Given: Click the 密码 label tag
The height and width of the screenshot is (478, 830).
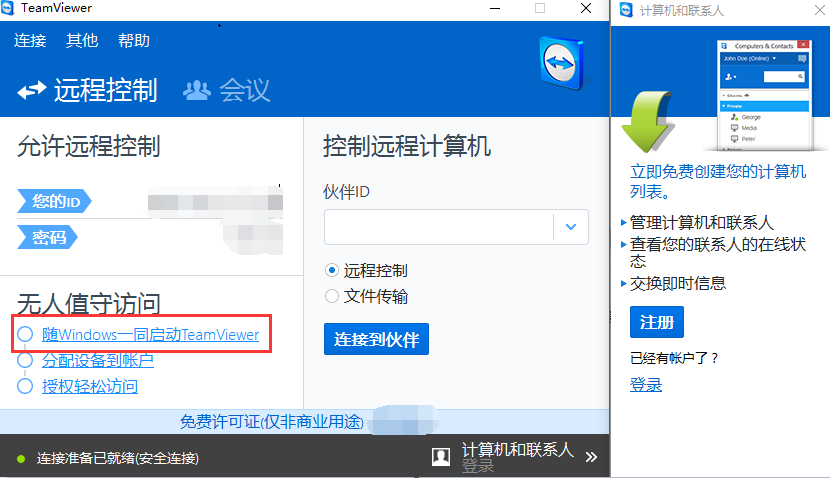Looking at the screenshot, I should [48, 237].
